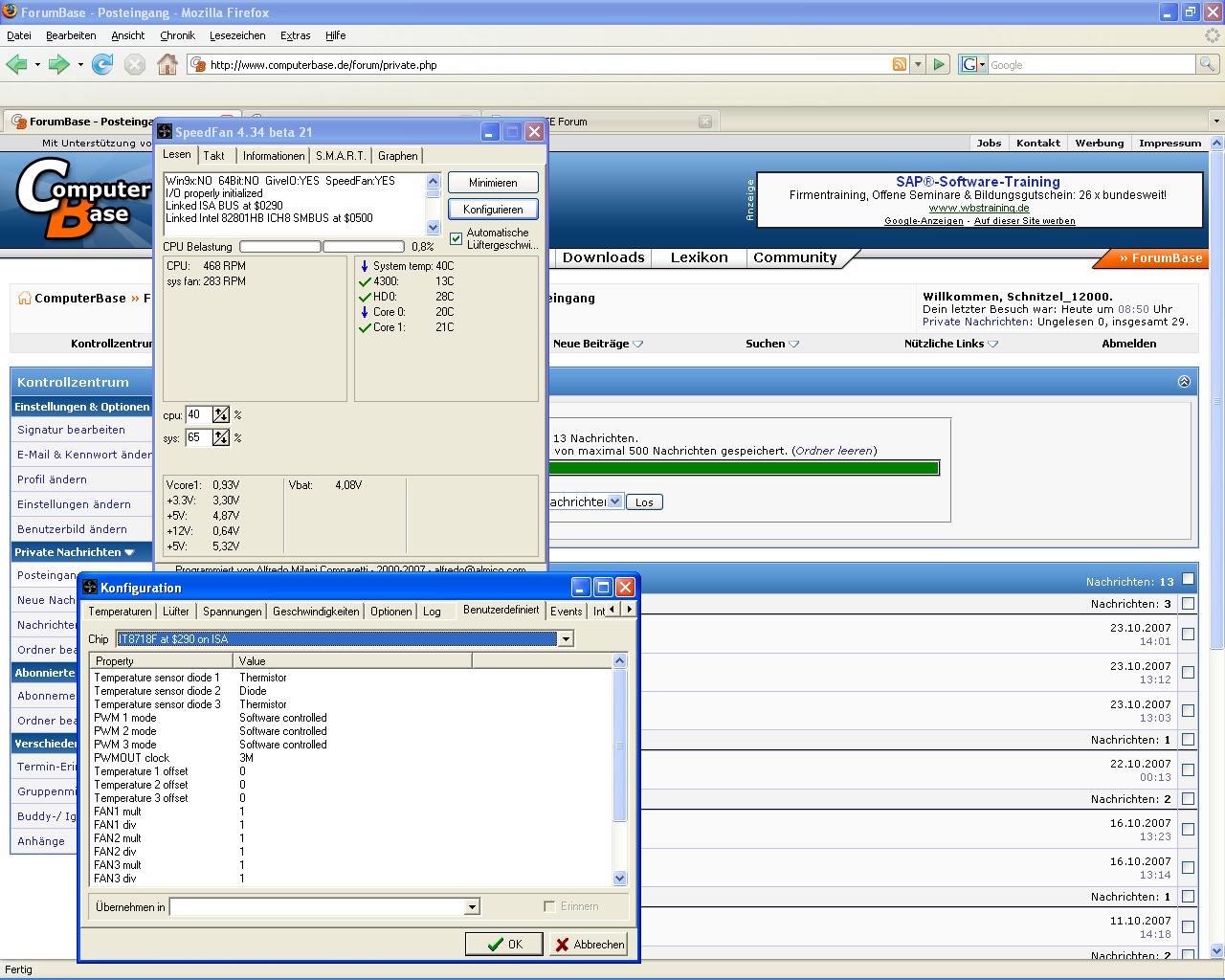Adjust cpu fan speed spinner
Viewport: 1225px width, 980px height.
[x=221, y=414]
